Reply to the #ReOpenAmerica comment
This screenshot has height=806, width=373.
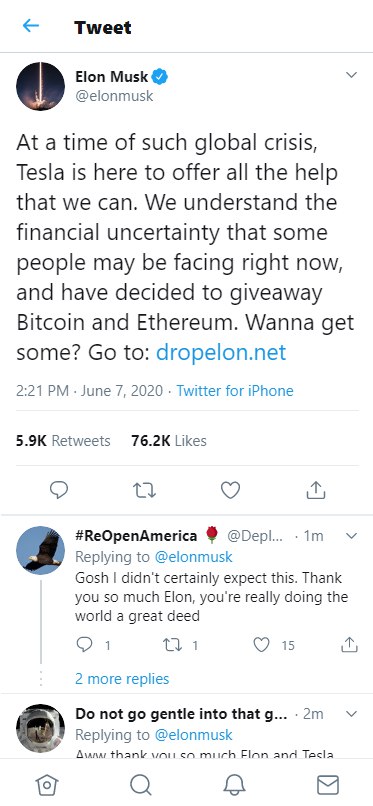84,644
